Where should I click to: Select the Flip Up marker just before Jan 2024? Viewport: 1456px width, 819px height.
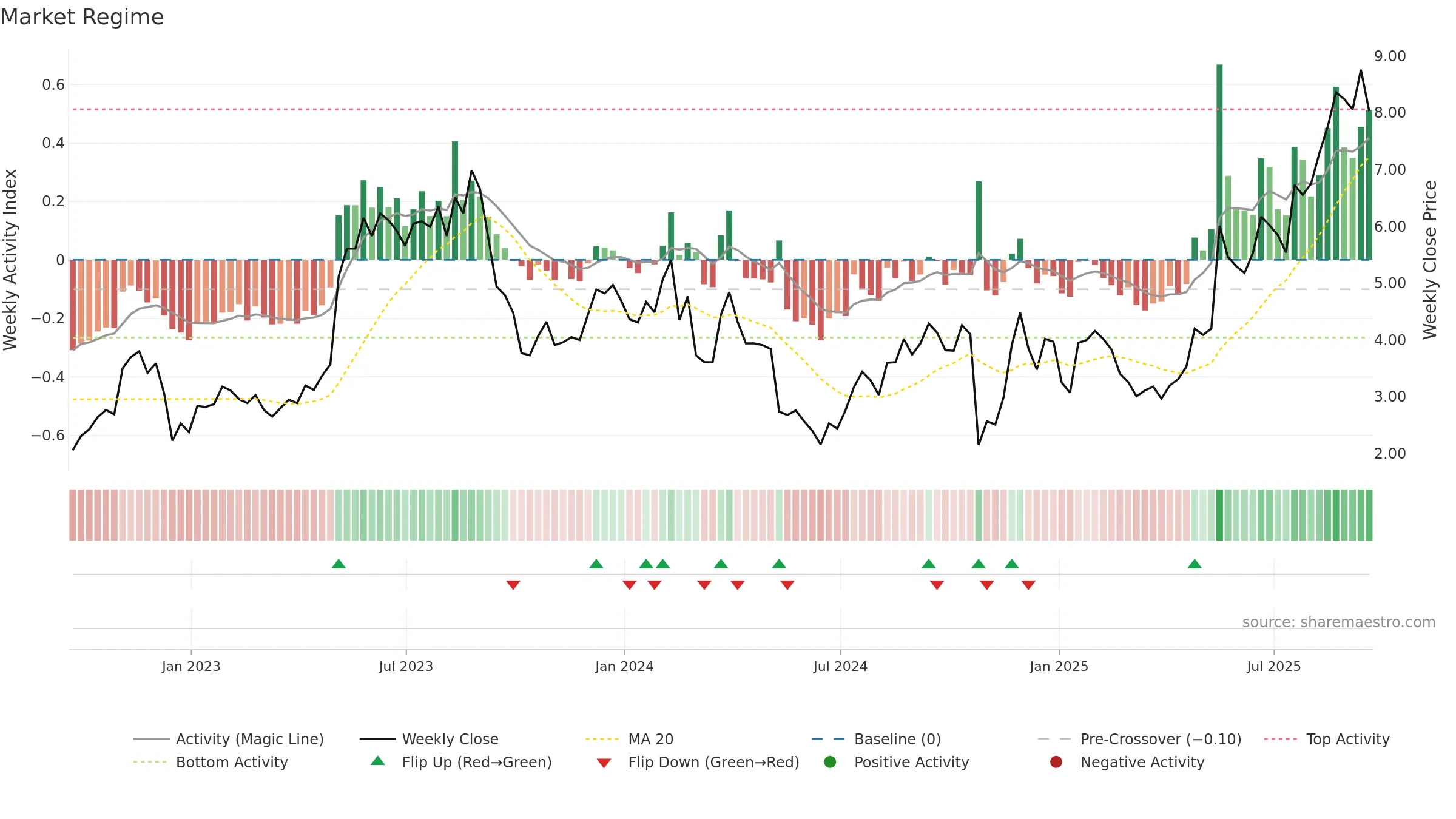pyautogui.click(x=596, y=564)
